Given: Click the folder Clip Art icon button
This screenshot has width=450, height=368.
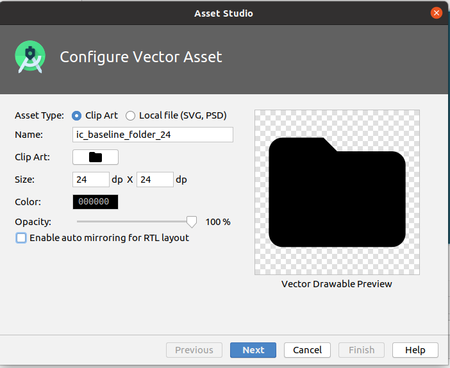Looking at the screenshot, I should coord(95,157).
